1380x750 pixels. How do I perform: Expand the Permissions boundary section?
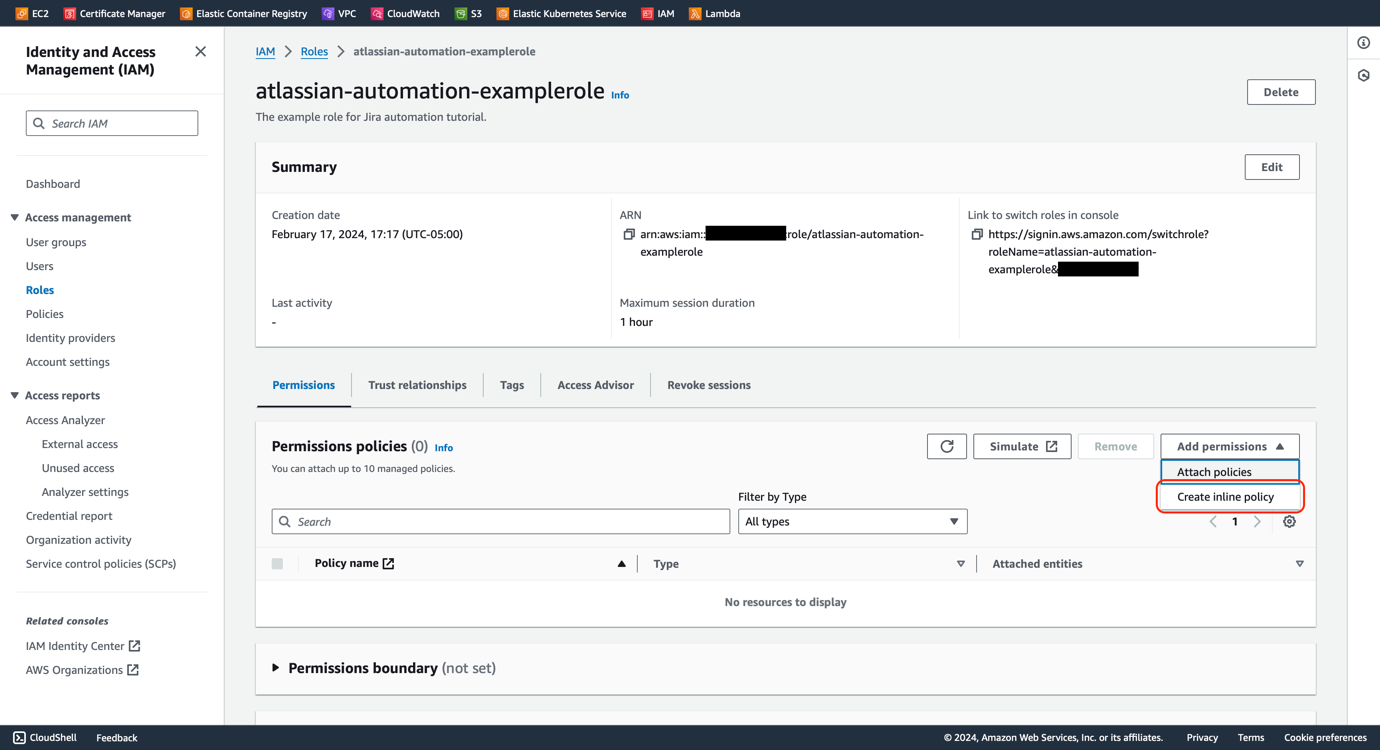coord(275,668)
